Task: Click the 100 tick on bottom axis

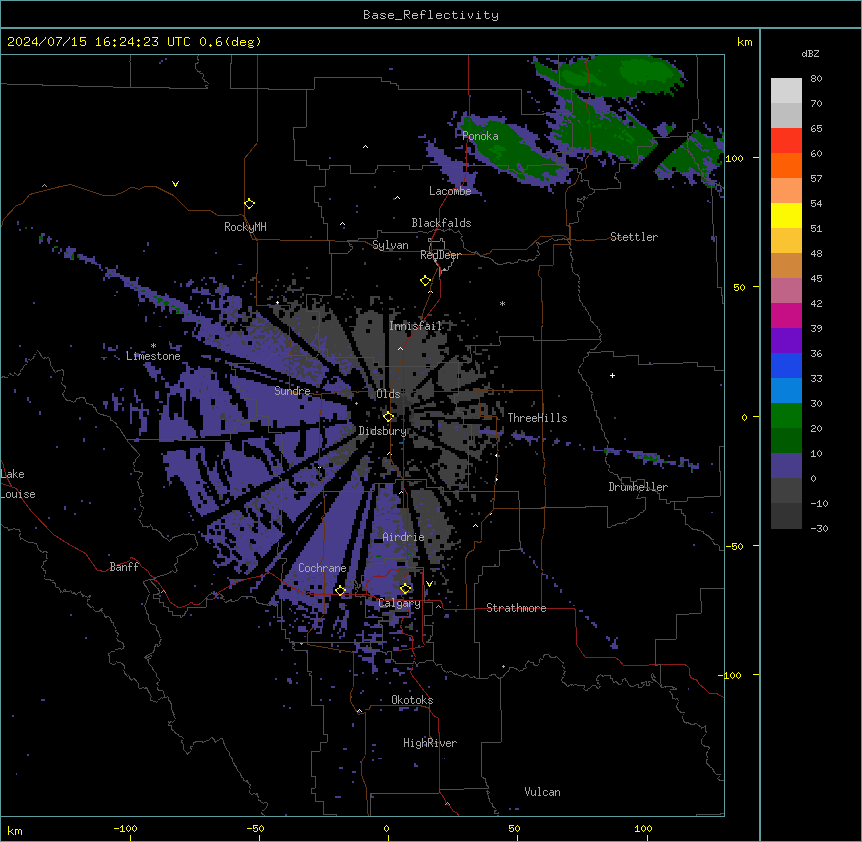Action: click(x=643, y=828)
